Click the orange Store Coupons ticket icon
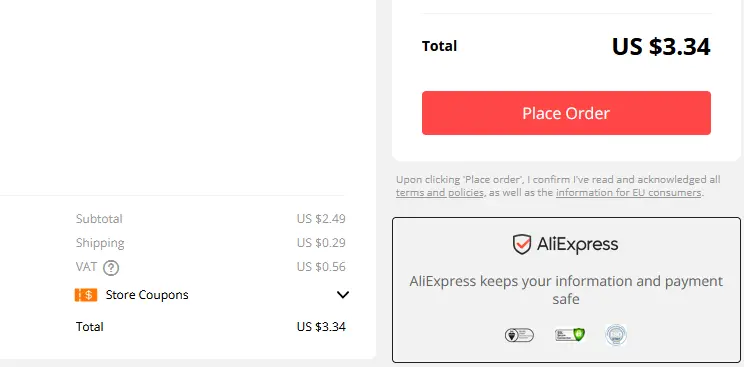This screenshot has width=744, height=367. (86, 295)
